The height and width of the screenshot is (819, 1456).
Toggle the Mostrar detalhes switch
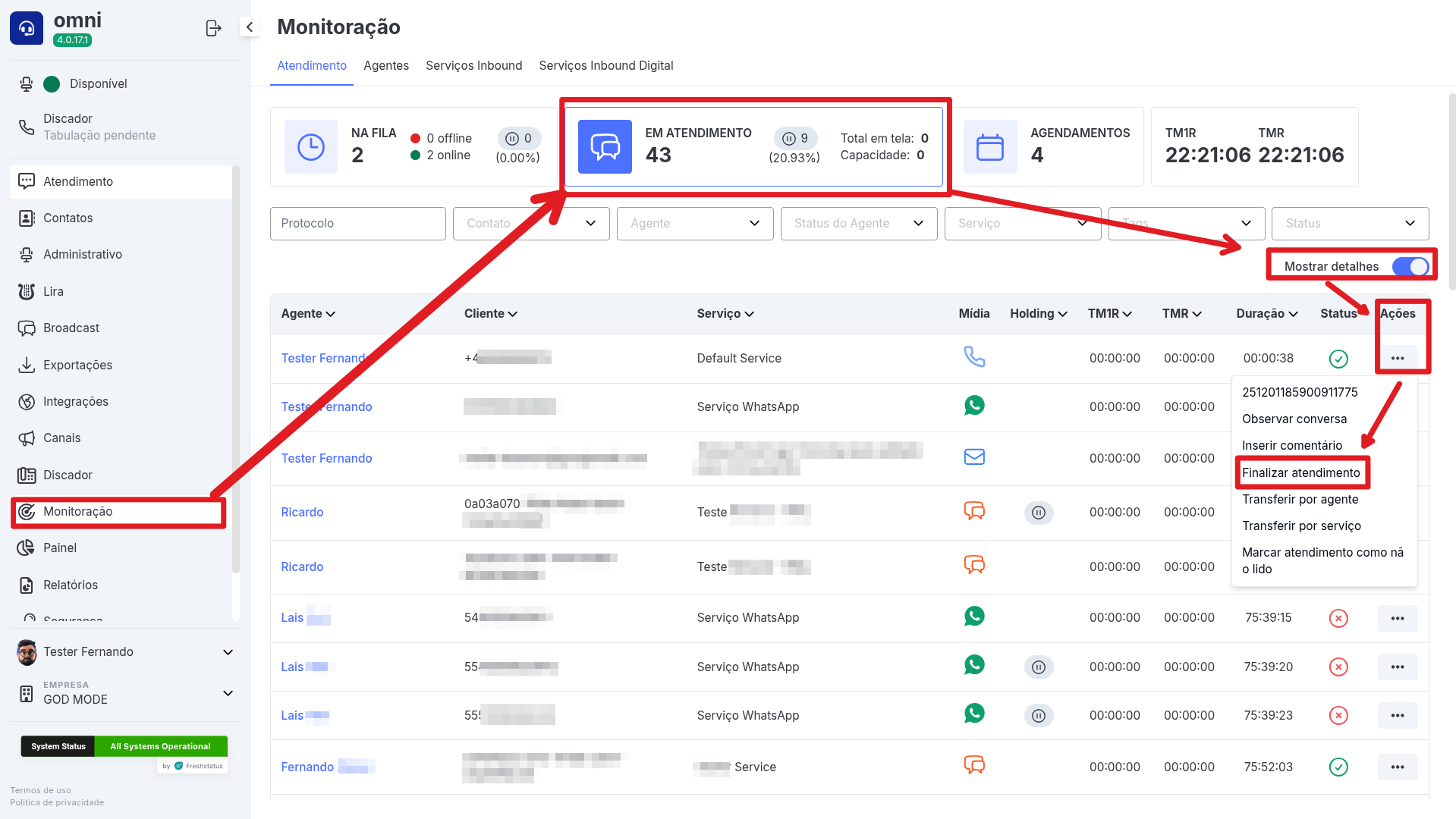point(1410,267)
